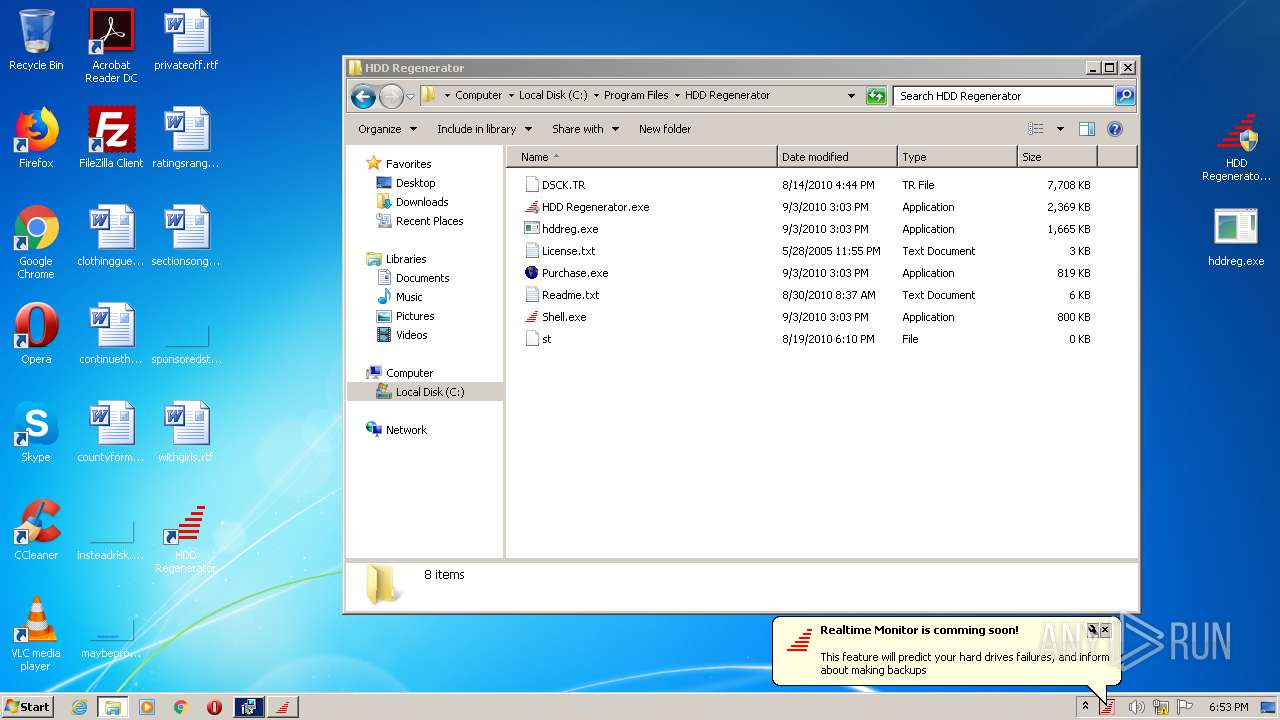Sort by Type column header
Viewport: 1280px width, 720px height.
click(x=957, y=157)
